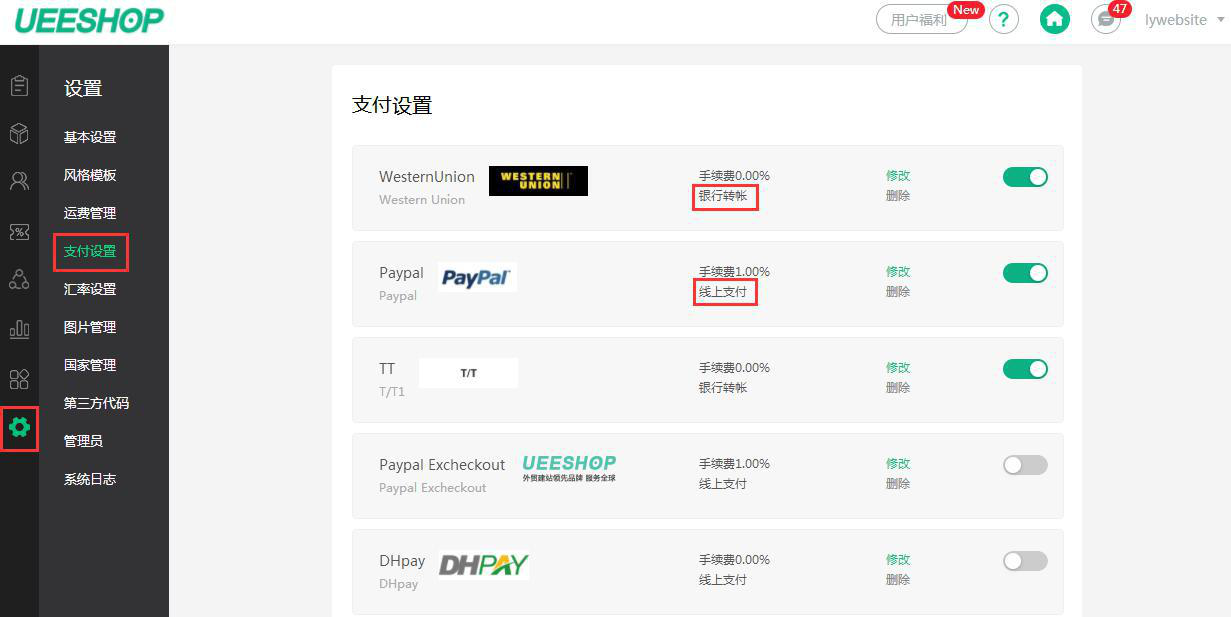Open the customers person icon in sidebar
The width and height of the screenshot is (1231, 617).
click(19, 181)
